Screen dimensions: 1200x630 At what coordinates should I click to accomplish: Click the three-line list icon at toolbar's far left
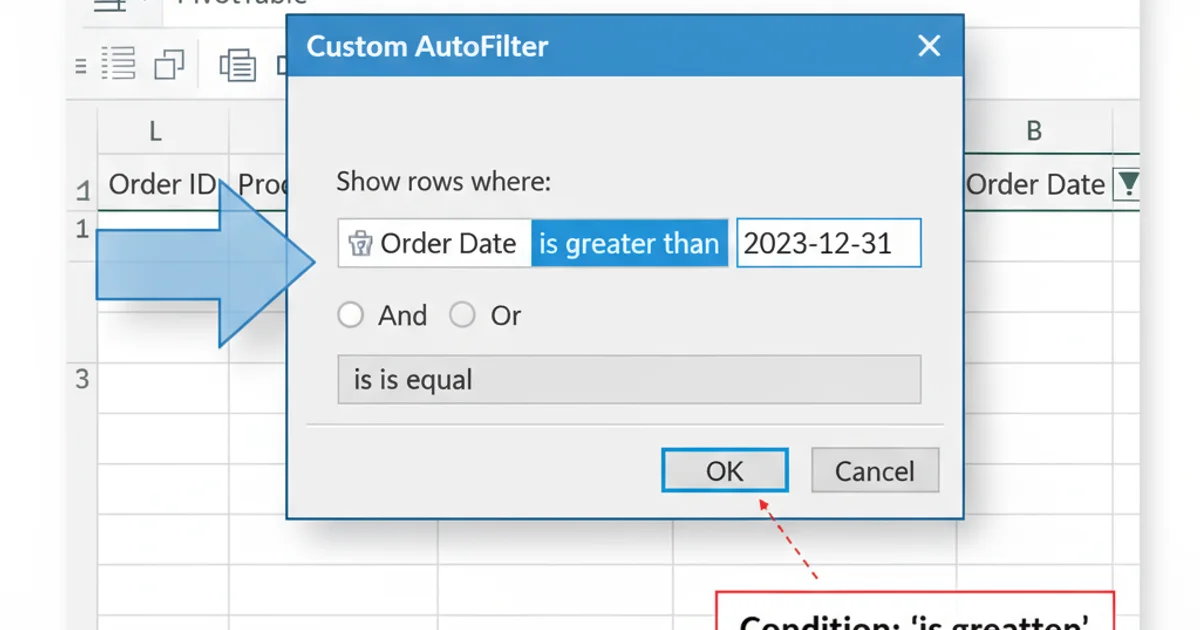tap(79, 65)
